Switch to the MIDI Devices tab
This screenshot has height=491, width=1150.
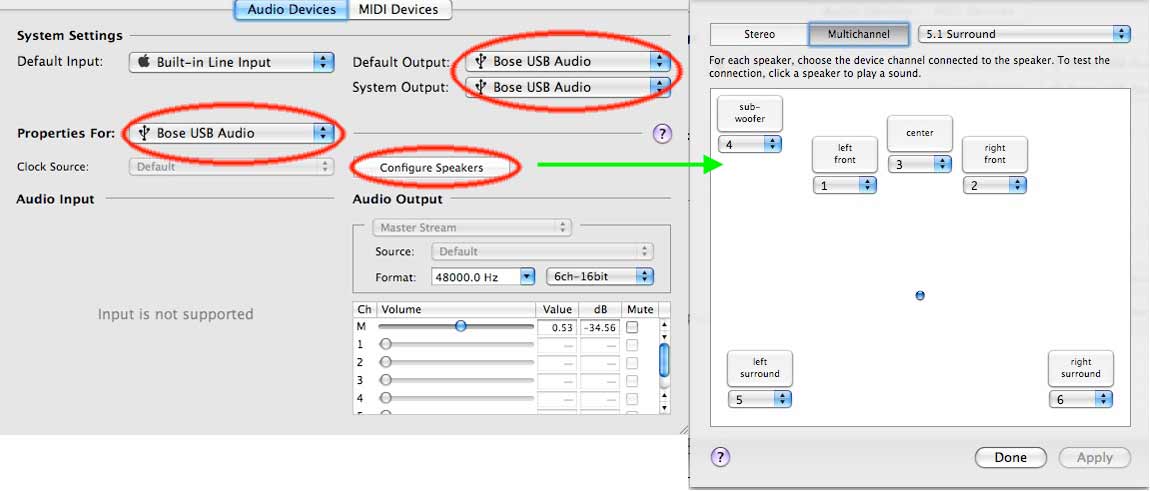pyautogui.click(x=398, y=10)
